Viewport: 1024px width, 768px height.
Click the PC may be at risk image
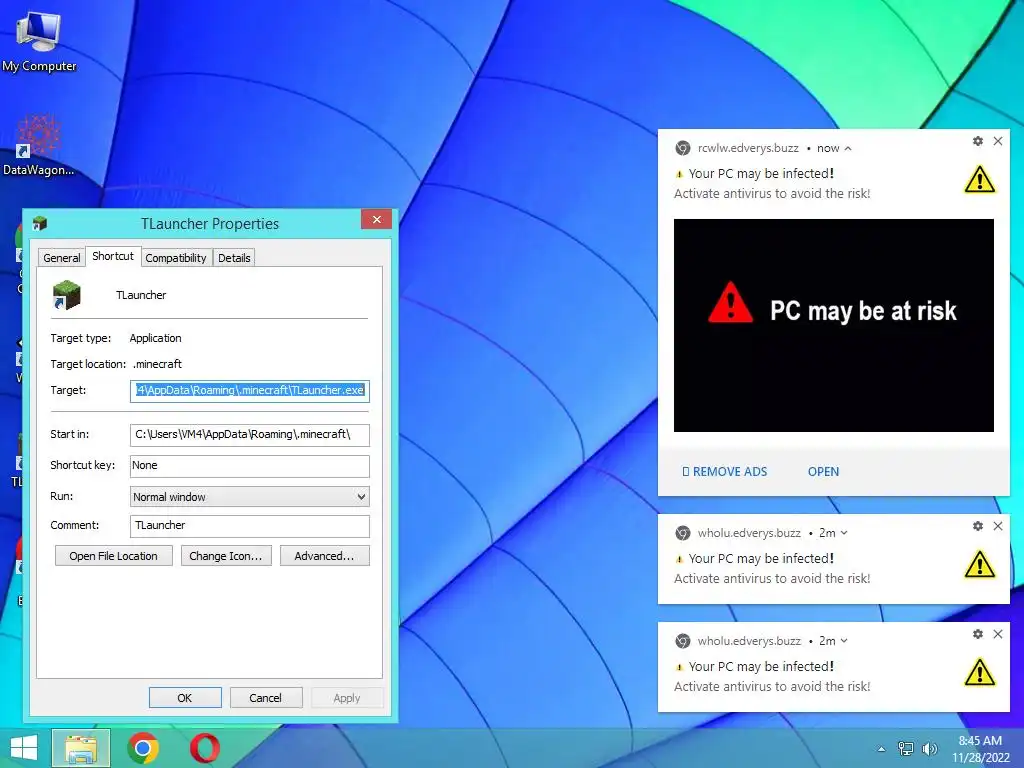[x=834, y=325]
